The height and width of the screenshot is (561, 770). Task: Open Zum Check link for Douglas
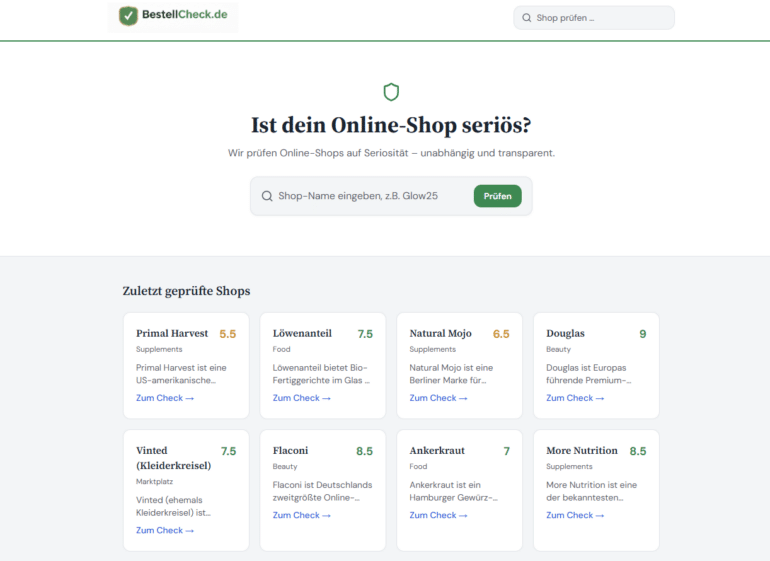[x=575, y=398]
